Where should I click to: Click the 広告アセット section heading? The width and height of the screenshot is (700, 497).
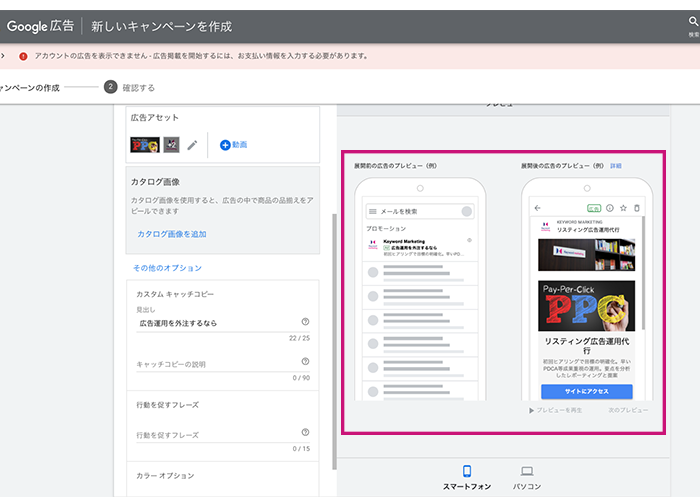[154, 117]
